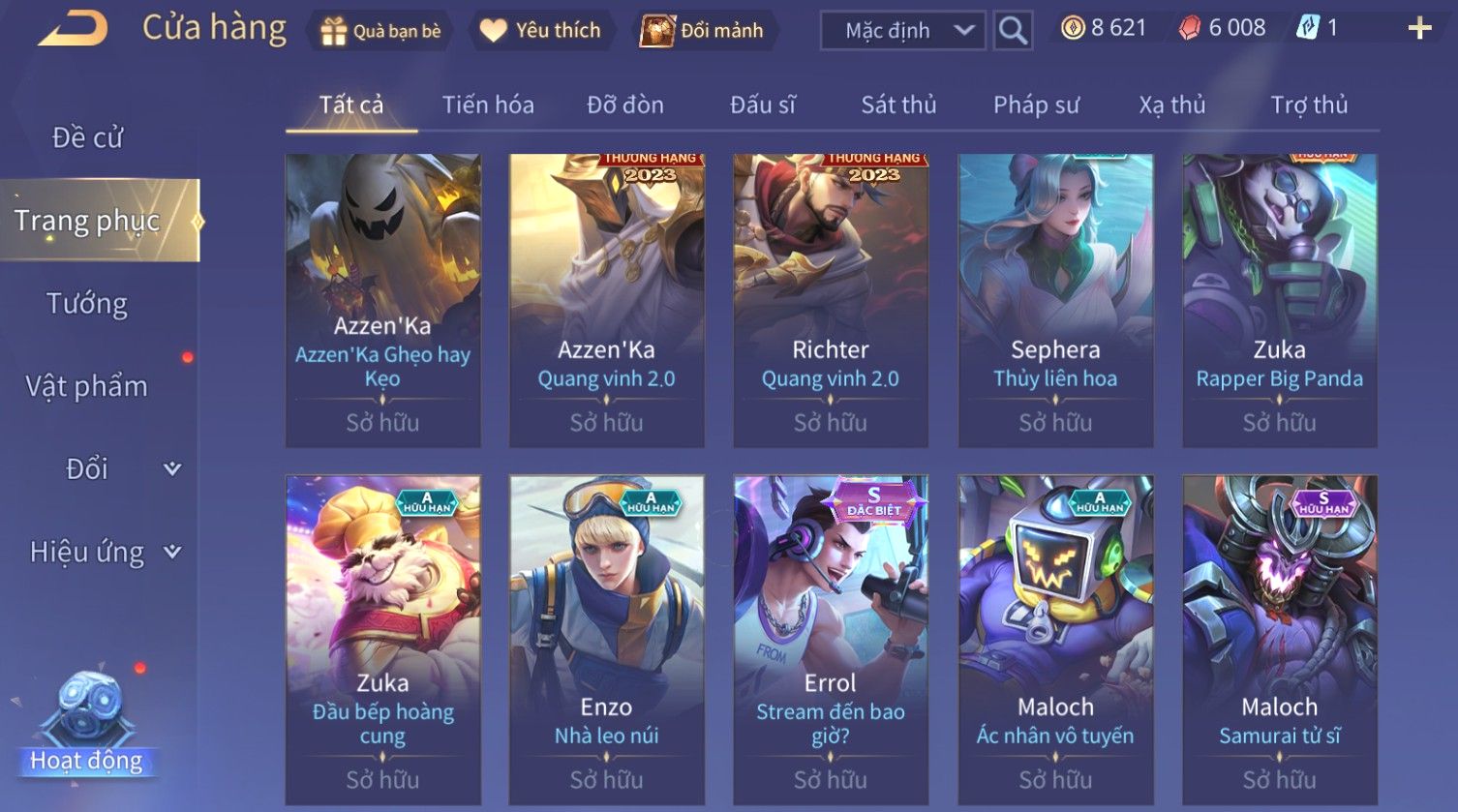Select Tướng in the sidebar
Screen dimensions: 1458x812
(87, 304)
